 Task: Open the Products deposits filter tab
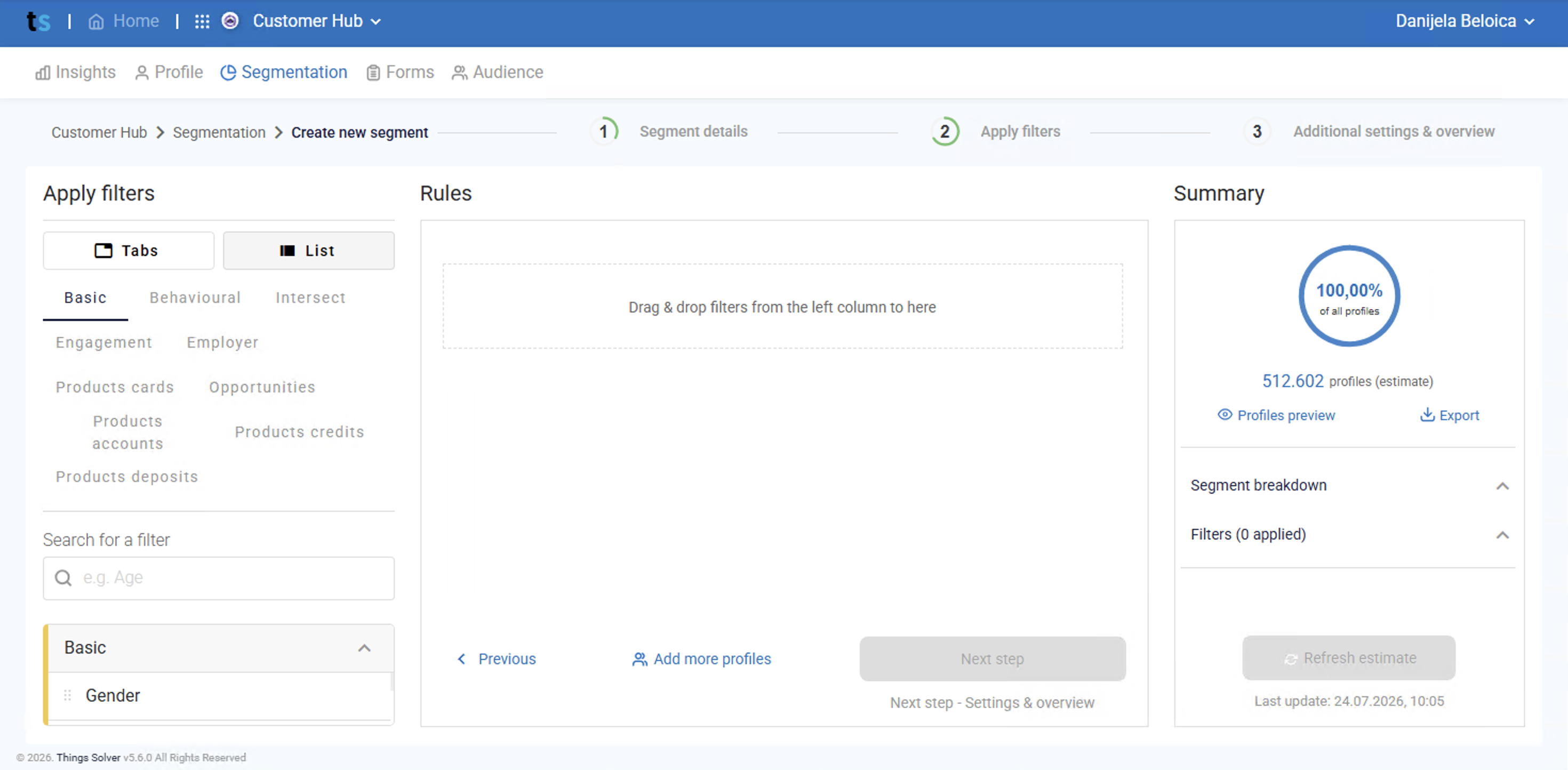point(127,477)
